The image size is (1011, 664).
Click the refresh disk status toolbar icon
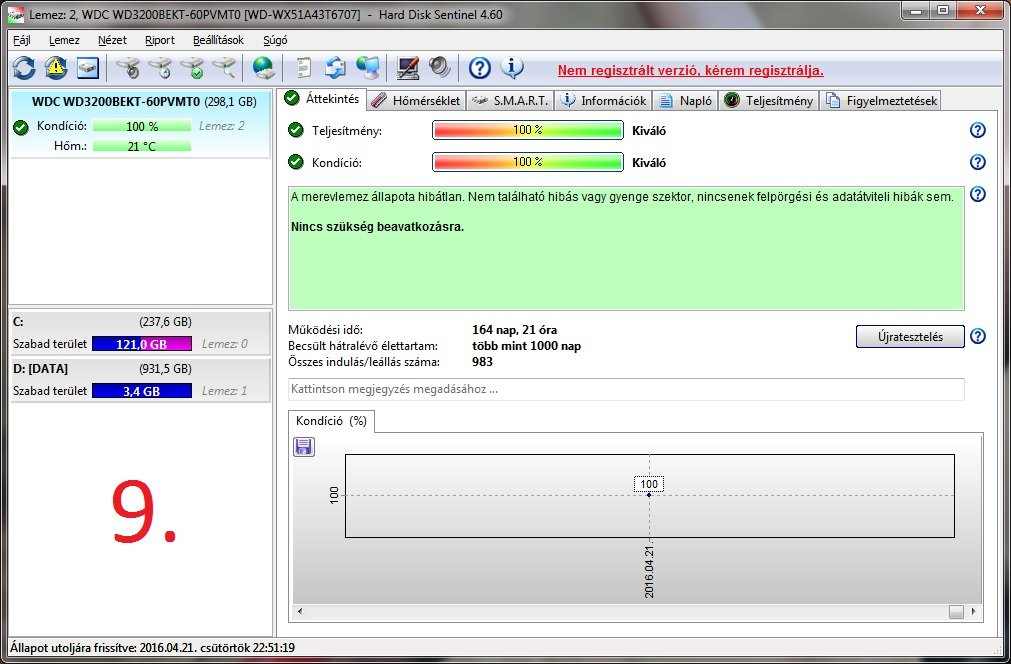pyautogui.click(x=24, y=68)
